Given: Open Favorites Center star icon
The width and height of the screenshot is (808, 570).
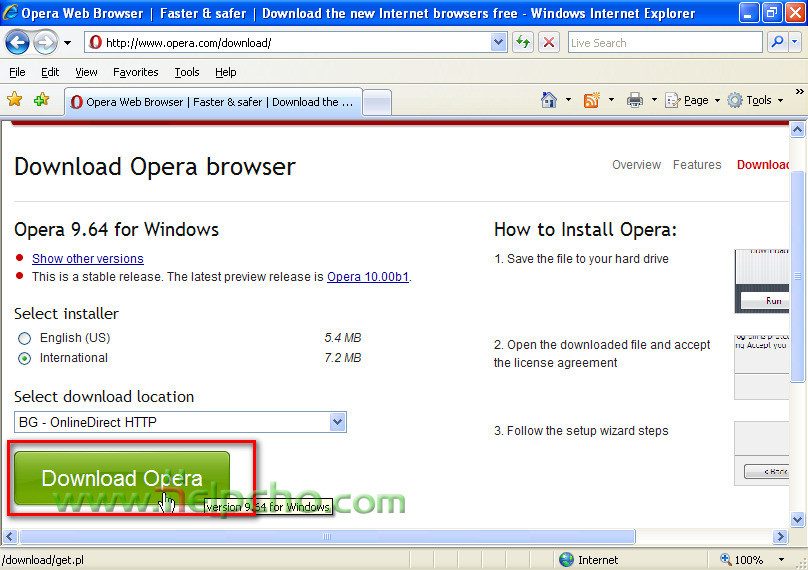Looking at the screenshot, I should (15, 99).
